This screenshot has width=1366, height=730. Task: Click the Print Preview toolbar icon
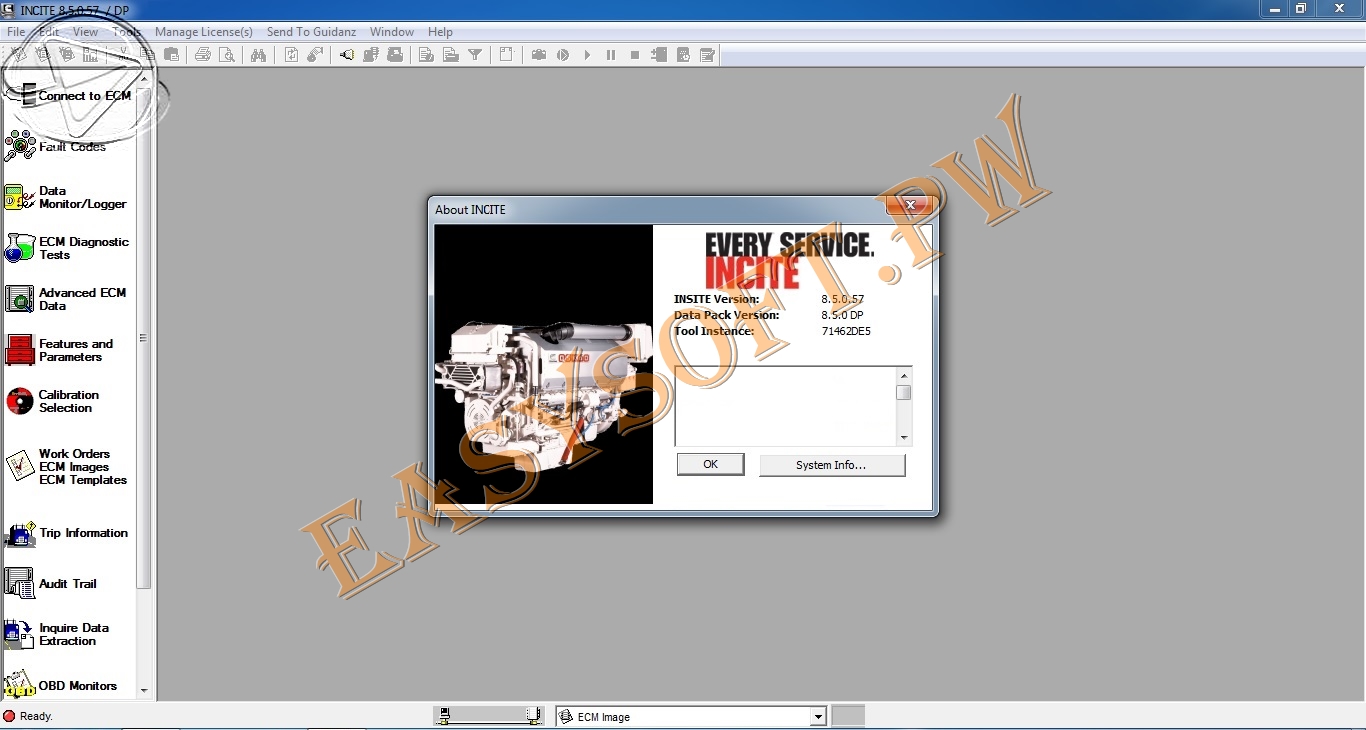[x=227, y=55]
